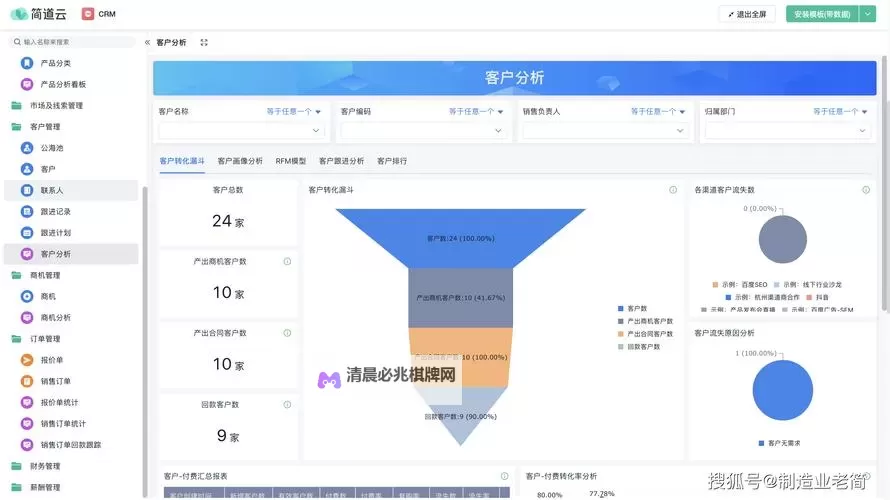Open 商机分析 dashboard
Screen dimensions: 890x500
pos(55,318)
